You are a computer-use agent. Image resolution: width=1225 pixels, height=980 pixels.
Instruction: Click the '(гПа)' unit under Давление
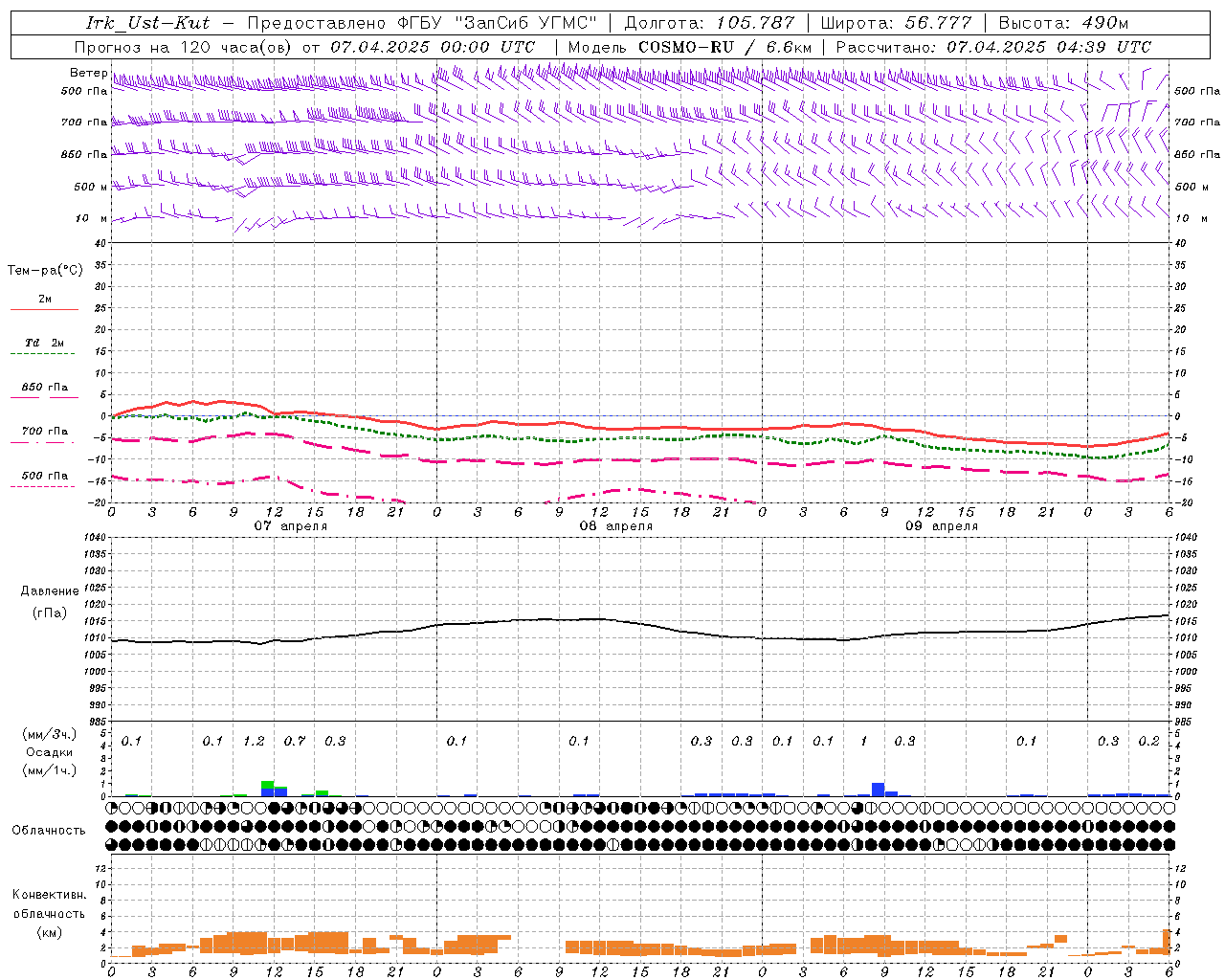pos(50,612)
